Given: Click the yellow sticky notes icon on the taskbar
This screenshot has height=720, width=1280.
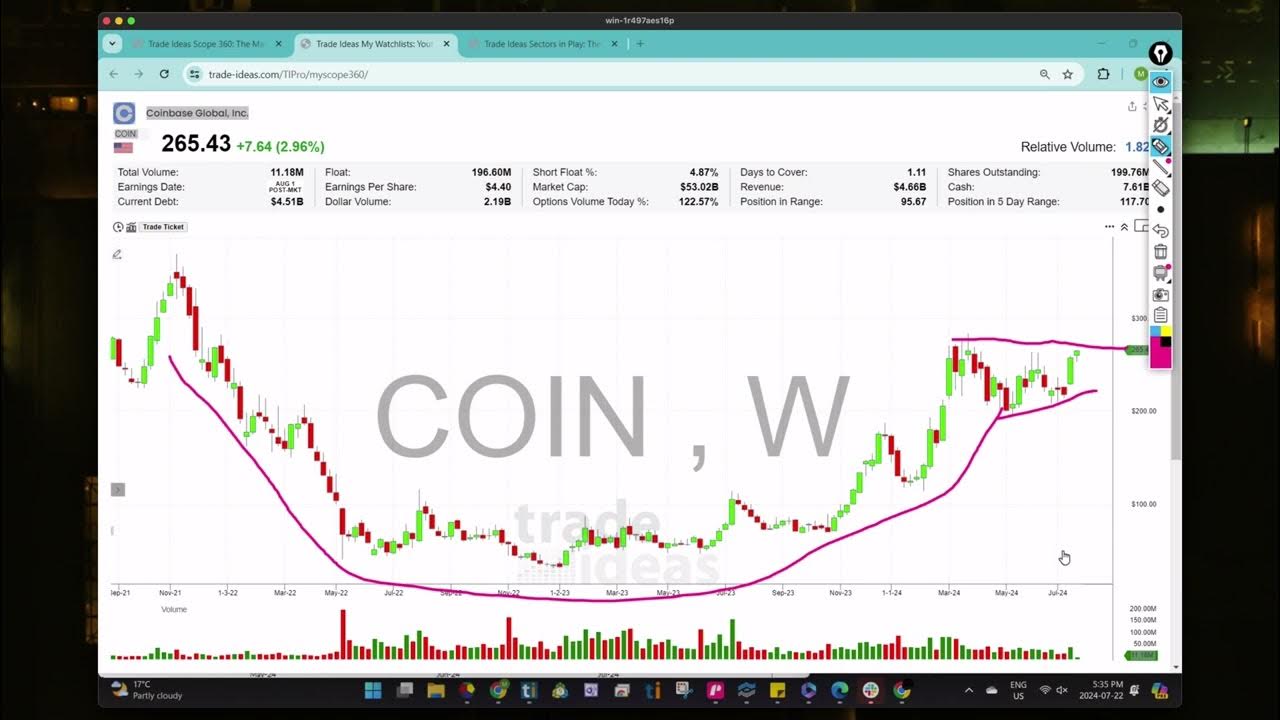Looking at the screenshot, I should point(777,690).
